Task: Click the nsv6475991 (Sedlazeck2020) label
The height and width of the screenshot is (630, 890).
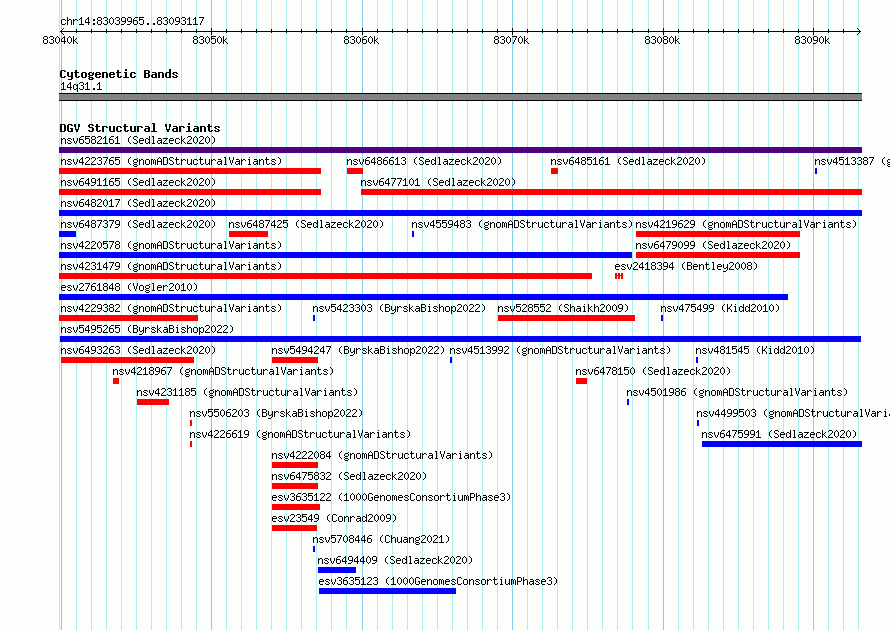Action: click(779, 434)
